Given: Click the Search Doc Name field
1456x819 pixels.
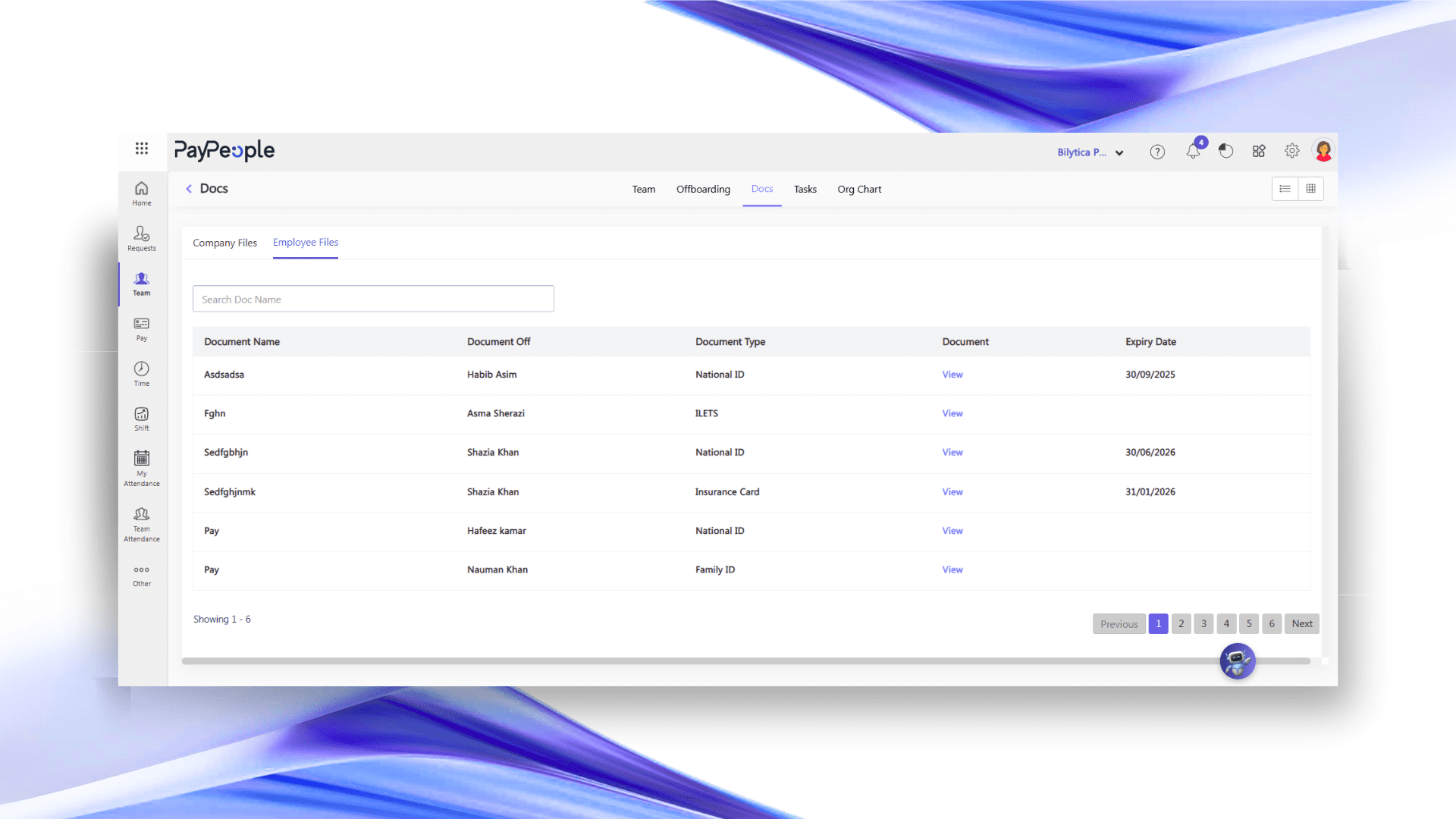Looking at the screenshot, I should click(373, 300).
